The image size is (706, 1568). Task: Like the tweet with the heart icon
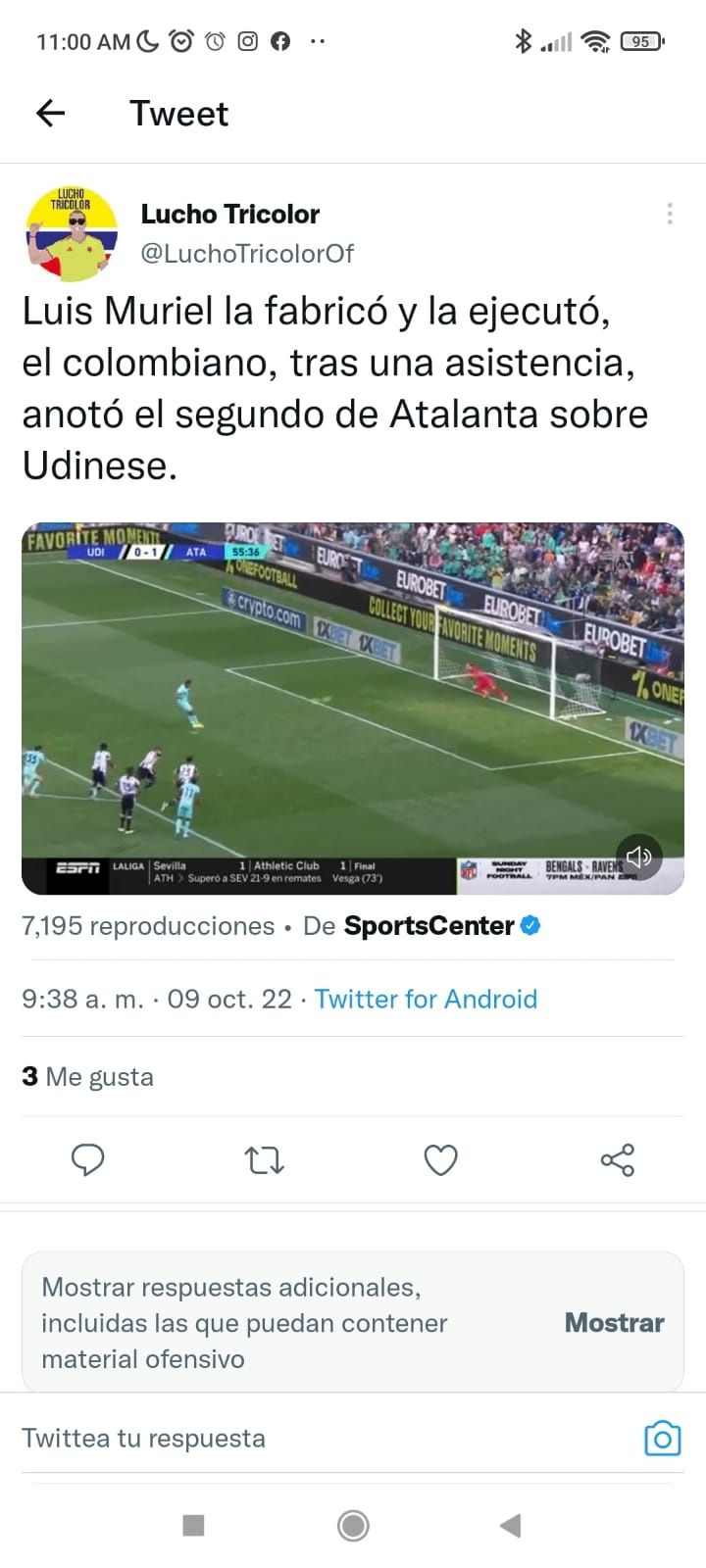pyautogui.click(x=440, y=1160)
